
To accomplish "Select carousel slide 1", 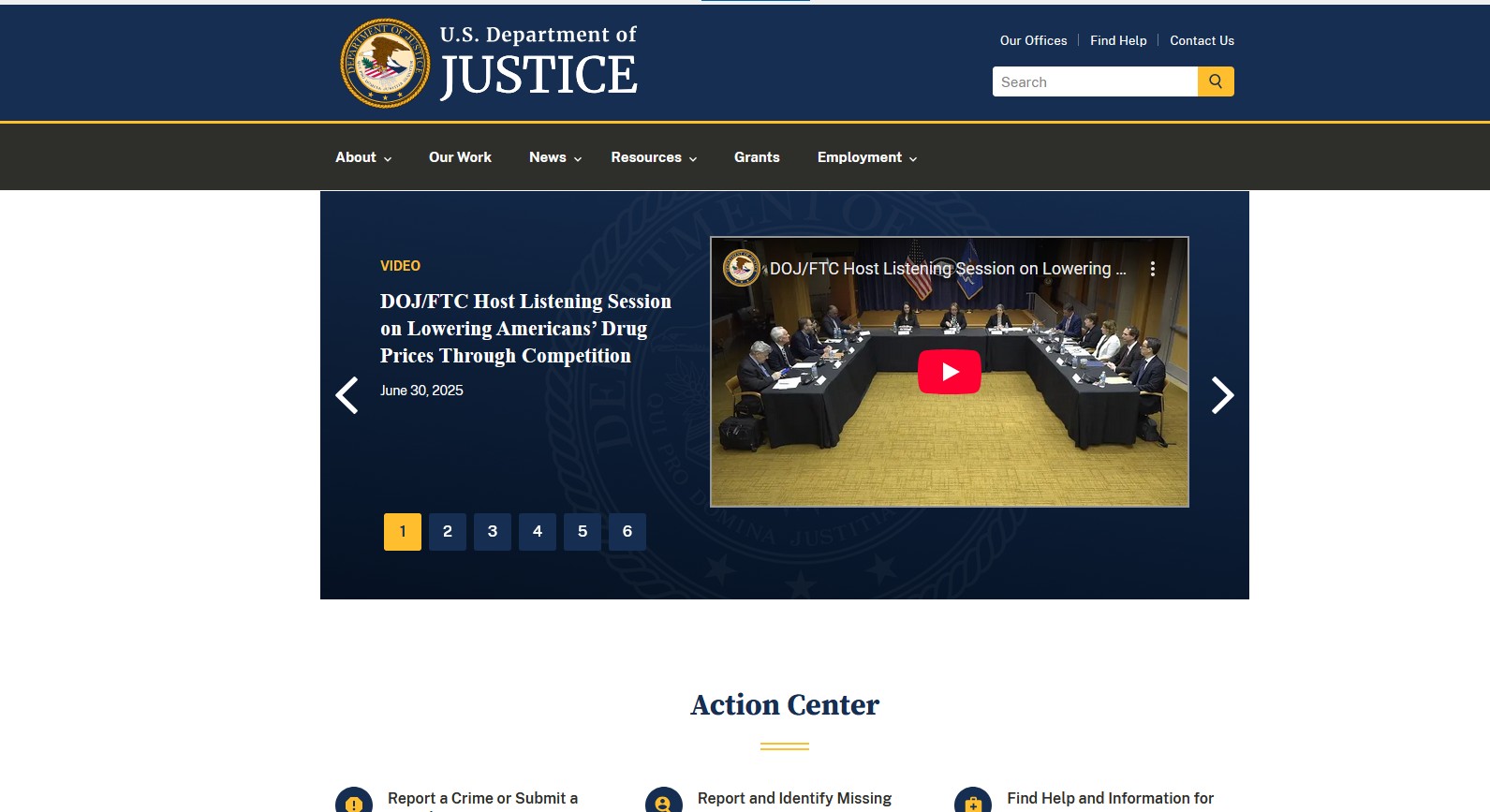I will coord(403,532).
